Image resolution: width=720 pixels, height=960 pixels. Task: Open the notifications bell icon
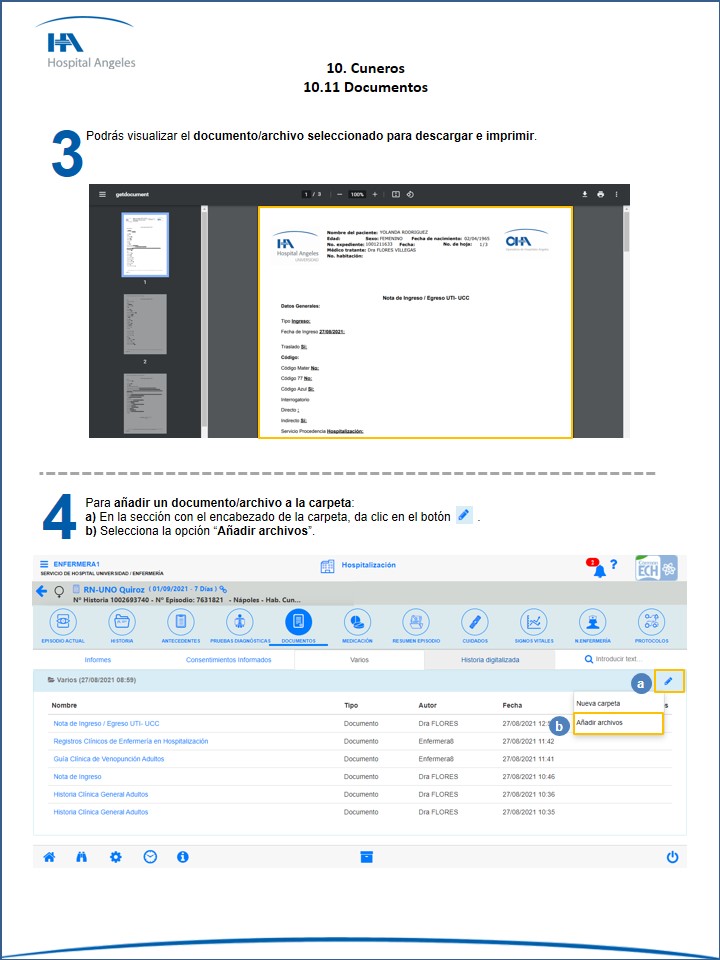coord(598,569)
